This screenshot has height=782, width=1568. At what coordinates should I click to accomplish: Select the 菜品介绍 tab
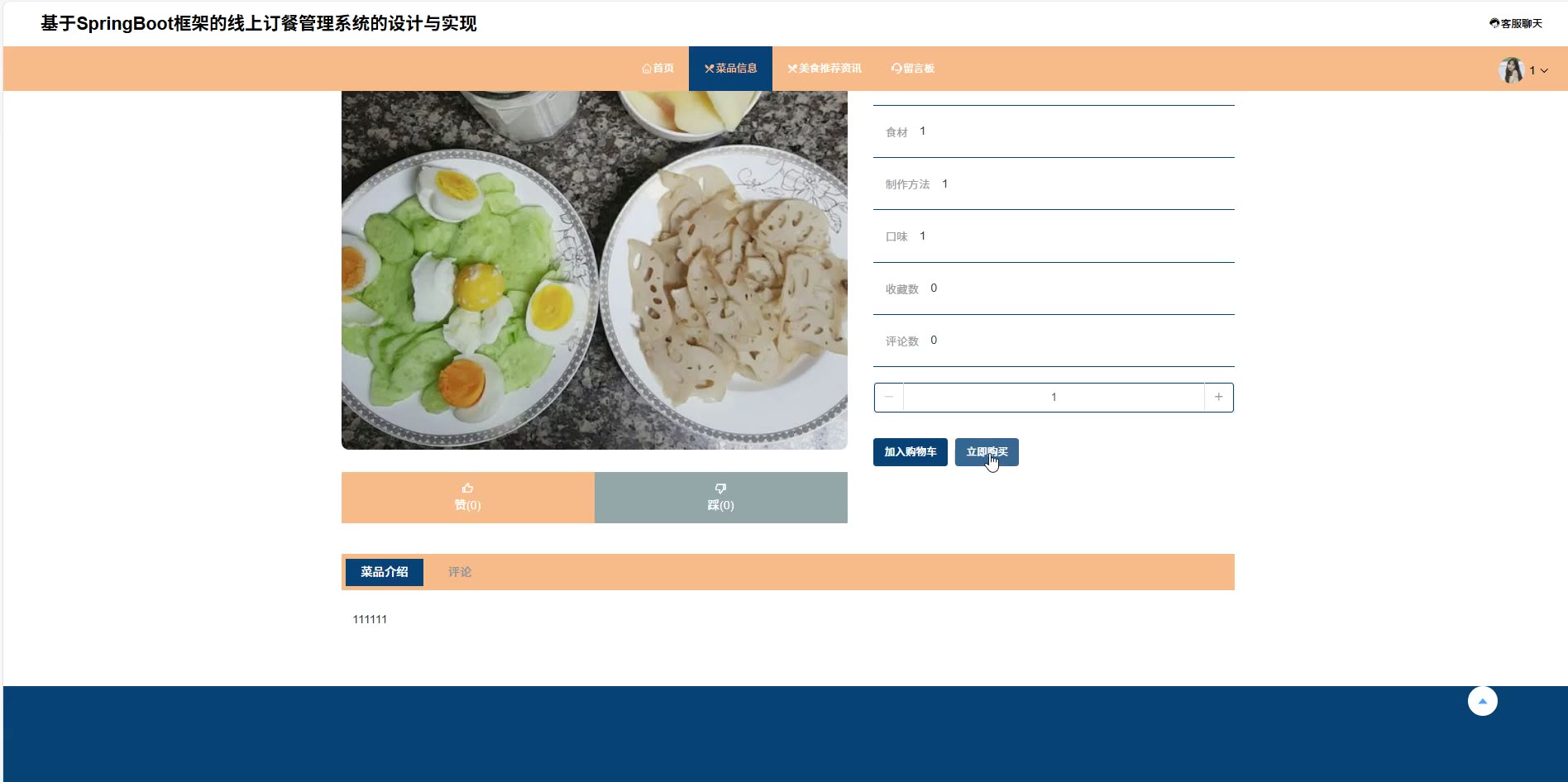pyautogui.click(x=385, y=572)
